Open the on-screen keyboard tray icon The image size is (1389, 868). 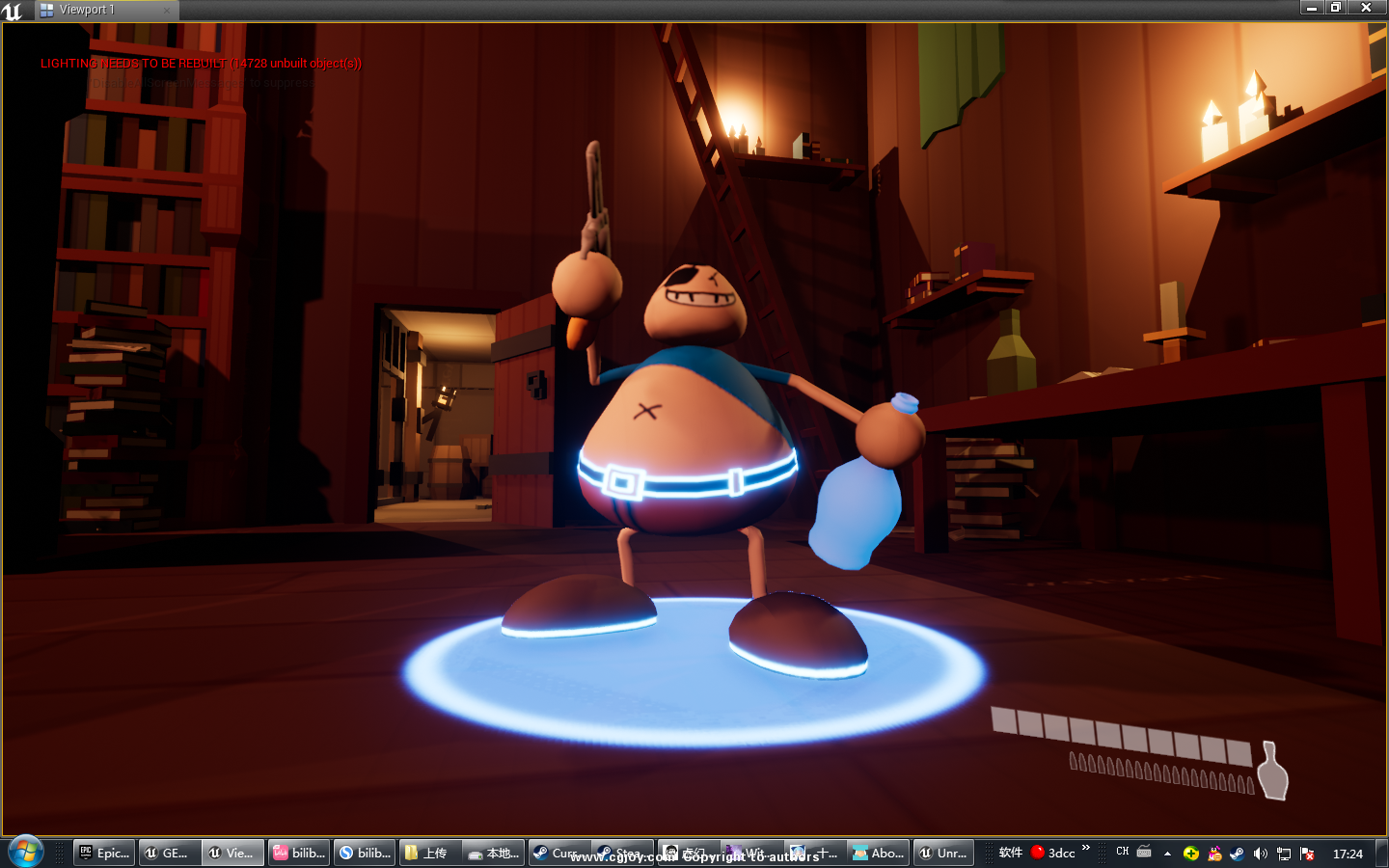pyautogui.click(x=1144, y=852)
